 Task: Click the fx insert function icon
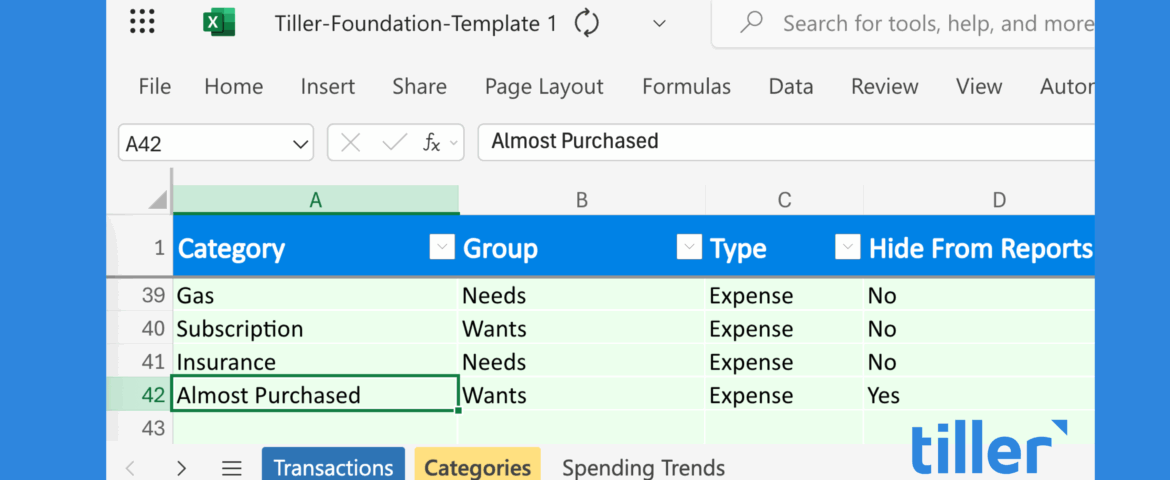coord(431,143)
